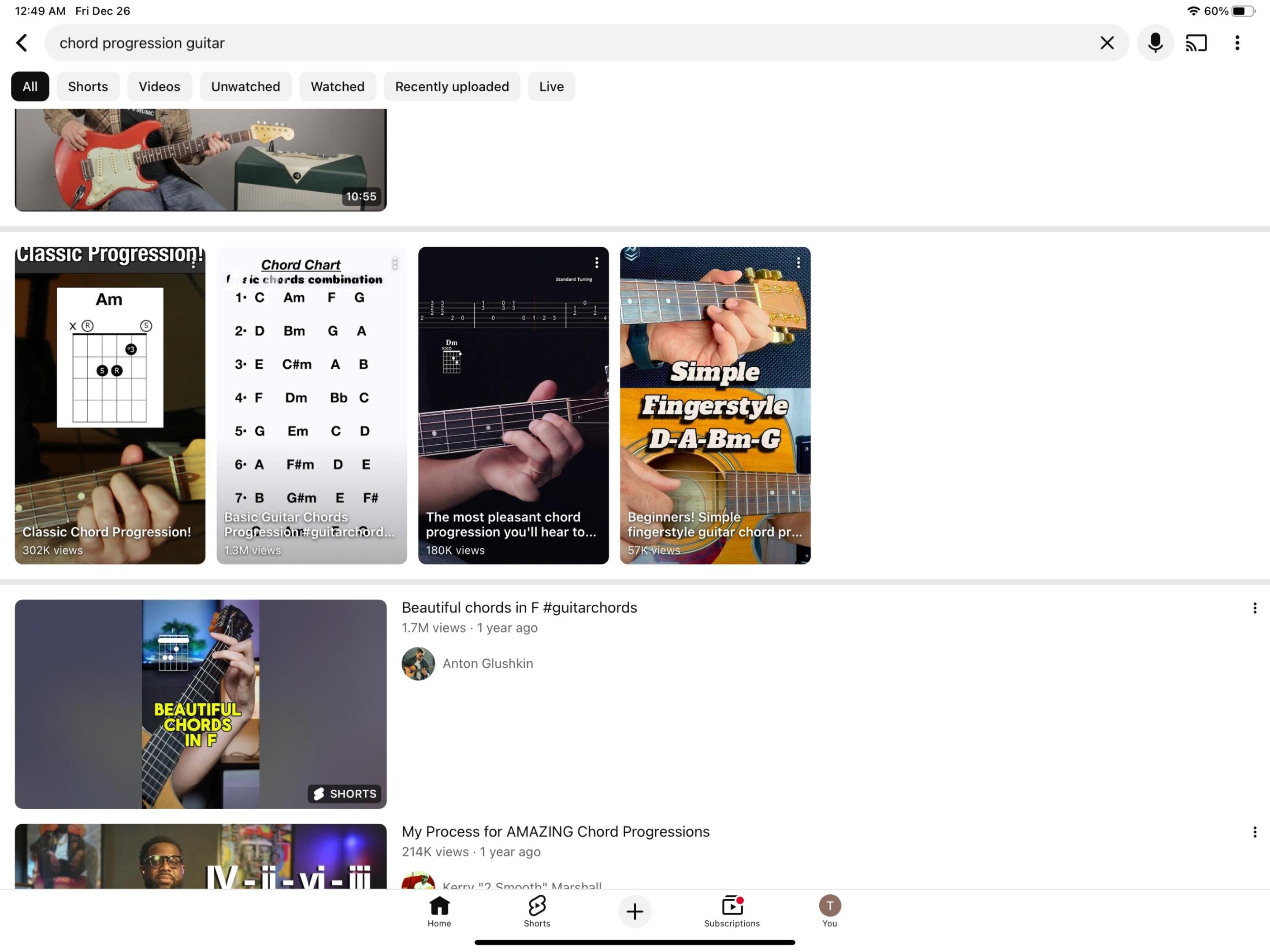Filter results by Videos chip
The height and width of the screenshot is (952, 1270).
[x=160, y=87]
